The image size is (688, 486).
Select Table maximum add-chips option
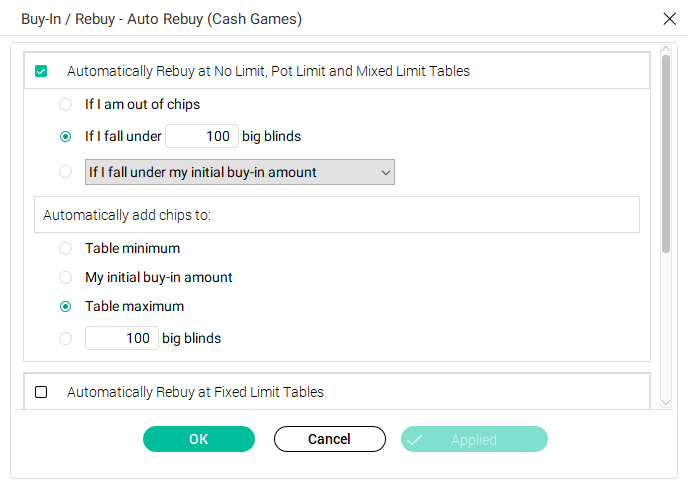click(66, 306)
